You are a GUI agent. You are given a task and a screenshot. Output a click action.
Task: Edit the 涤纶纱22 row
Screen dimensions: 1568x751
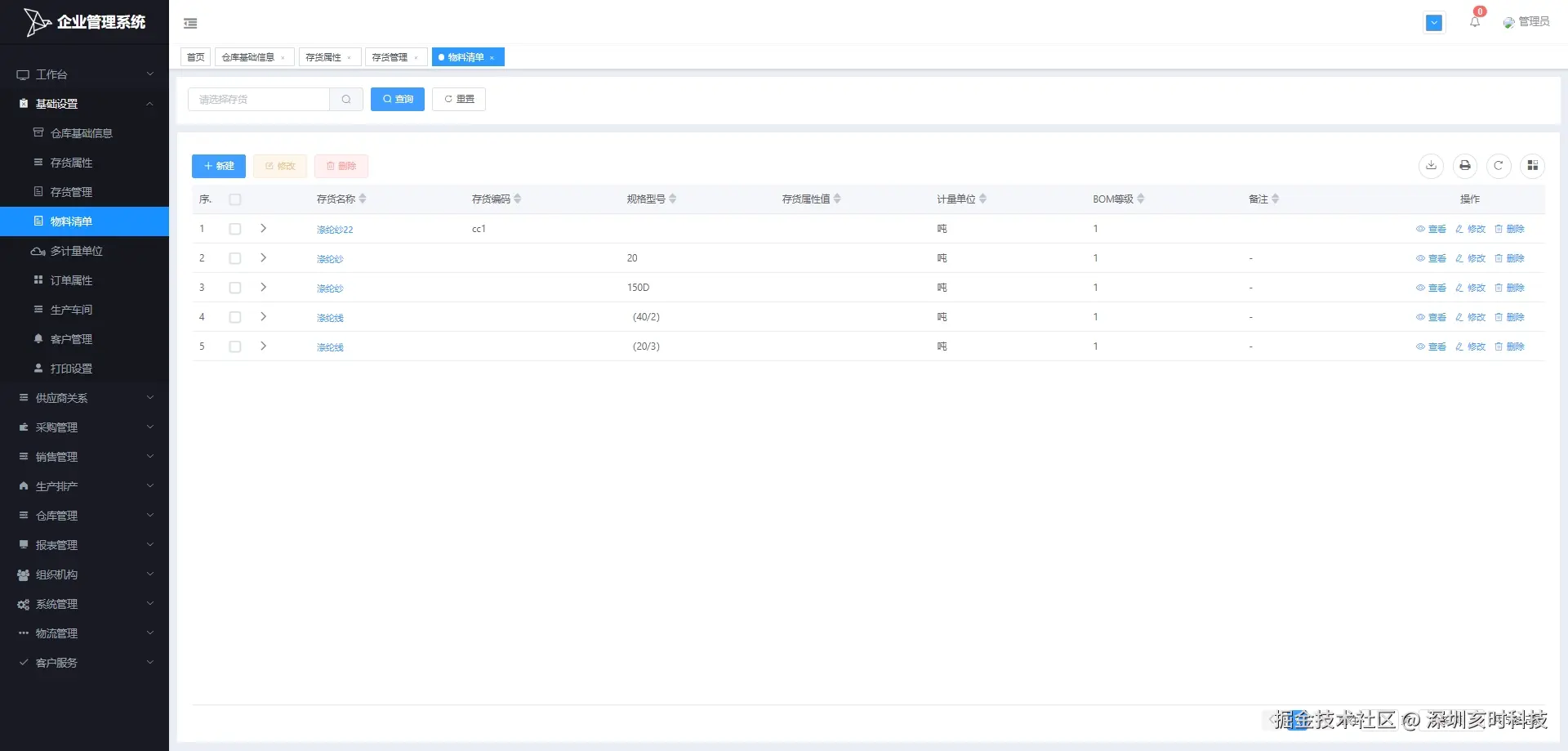[x=1470, y=230]
